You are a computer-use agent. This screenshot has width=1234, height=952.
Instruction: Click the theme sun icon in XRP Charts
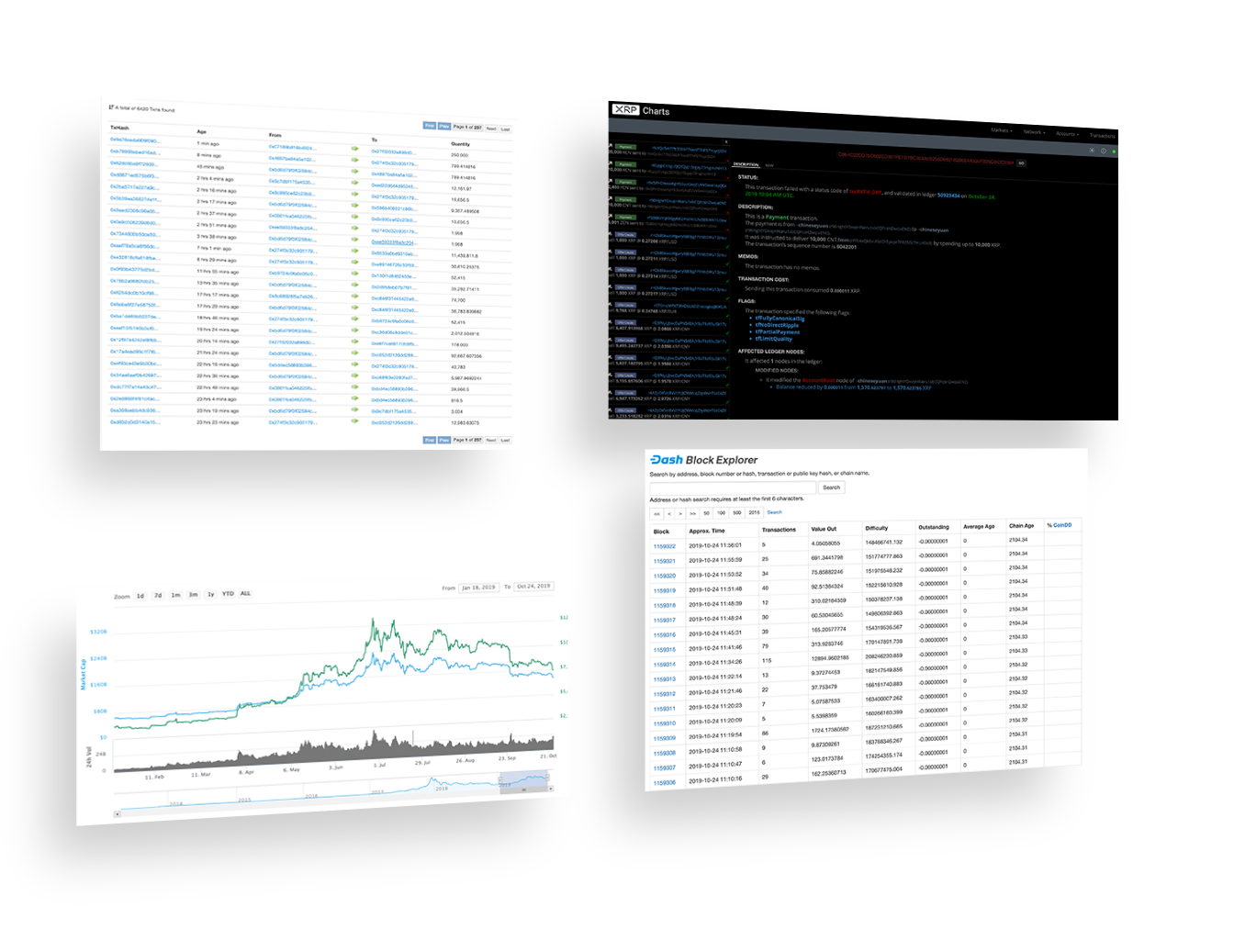pos(1092,151)
